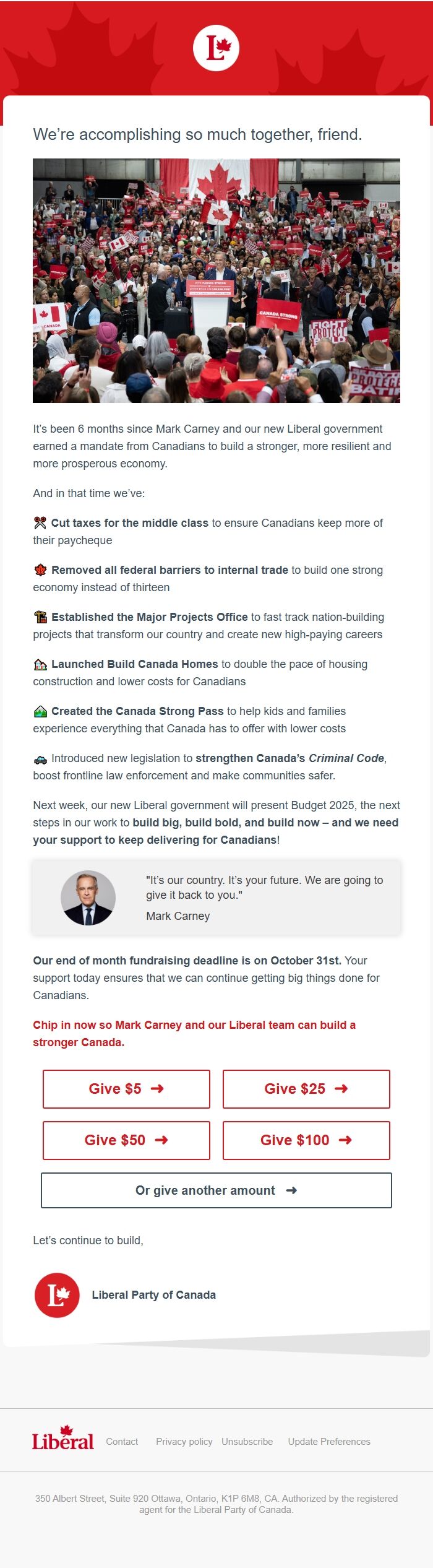The image size is (433, 1568).
Task: Select the Or give another amount option
Action: coord(216,1190)
